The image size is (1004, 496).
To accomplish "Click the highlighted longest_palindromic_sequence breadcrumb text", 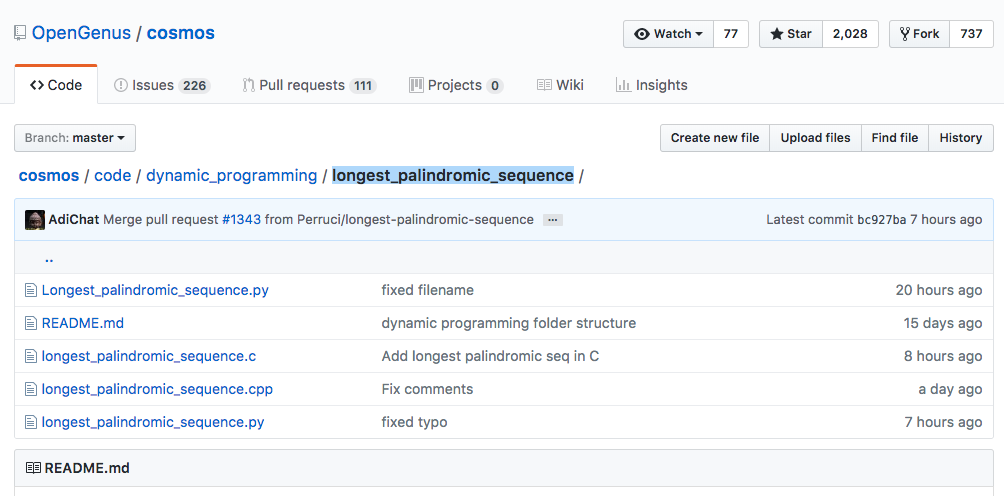I will pyautogui.click(x=453, y=175).
